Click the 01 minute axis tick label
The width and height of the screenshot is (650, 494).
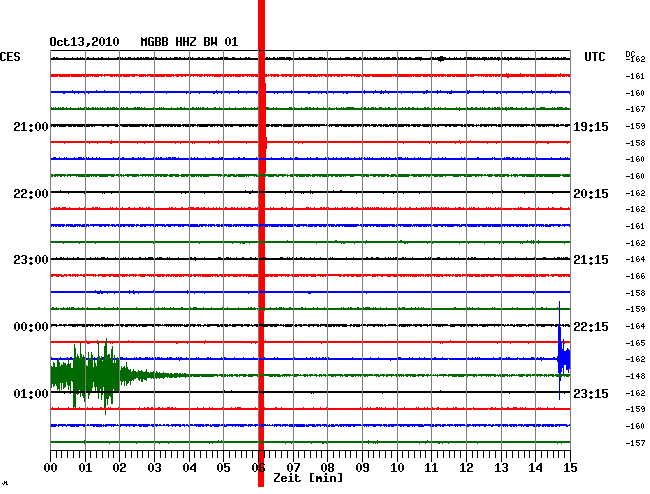point(85,468)
